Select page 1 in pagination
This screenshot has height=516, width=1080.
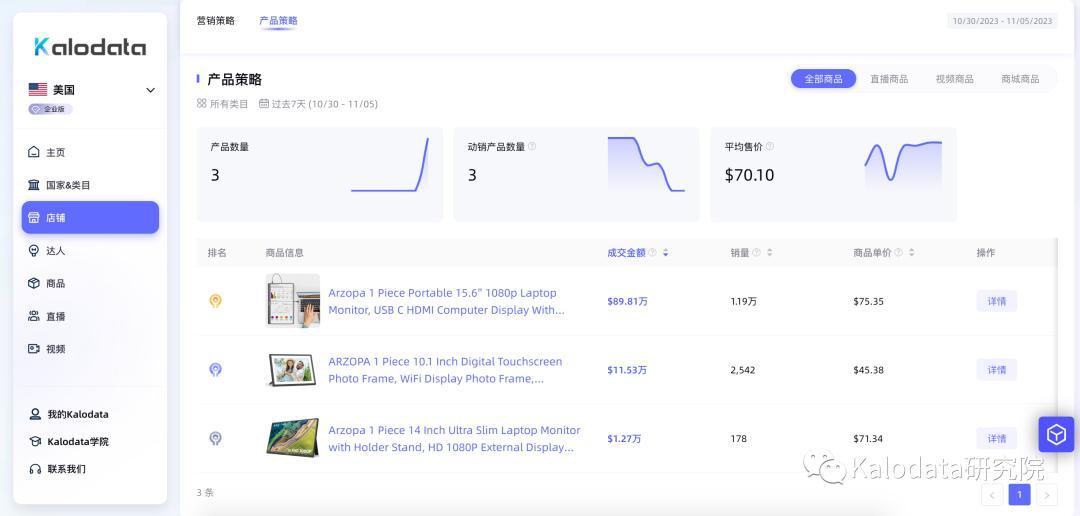pyautogui.click(x=1019, y=495)
